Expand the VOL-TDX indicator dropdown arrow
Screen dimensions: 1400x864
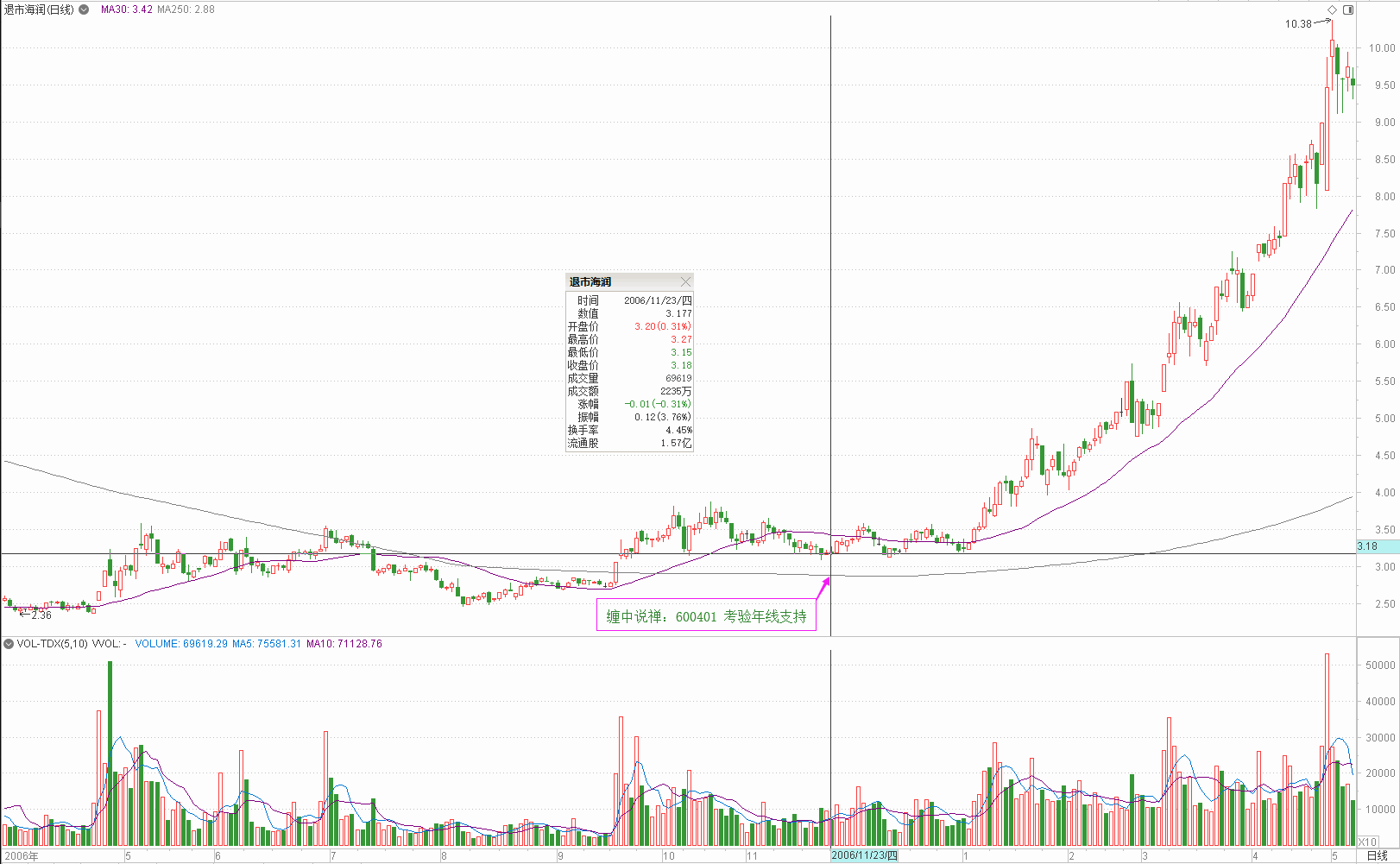[x=9, y=644]
